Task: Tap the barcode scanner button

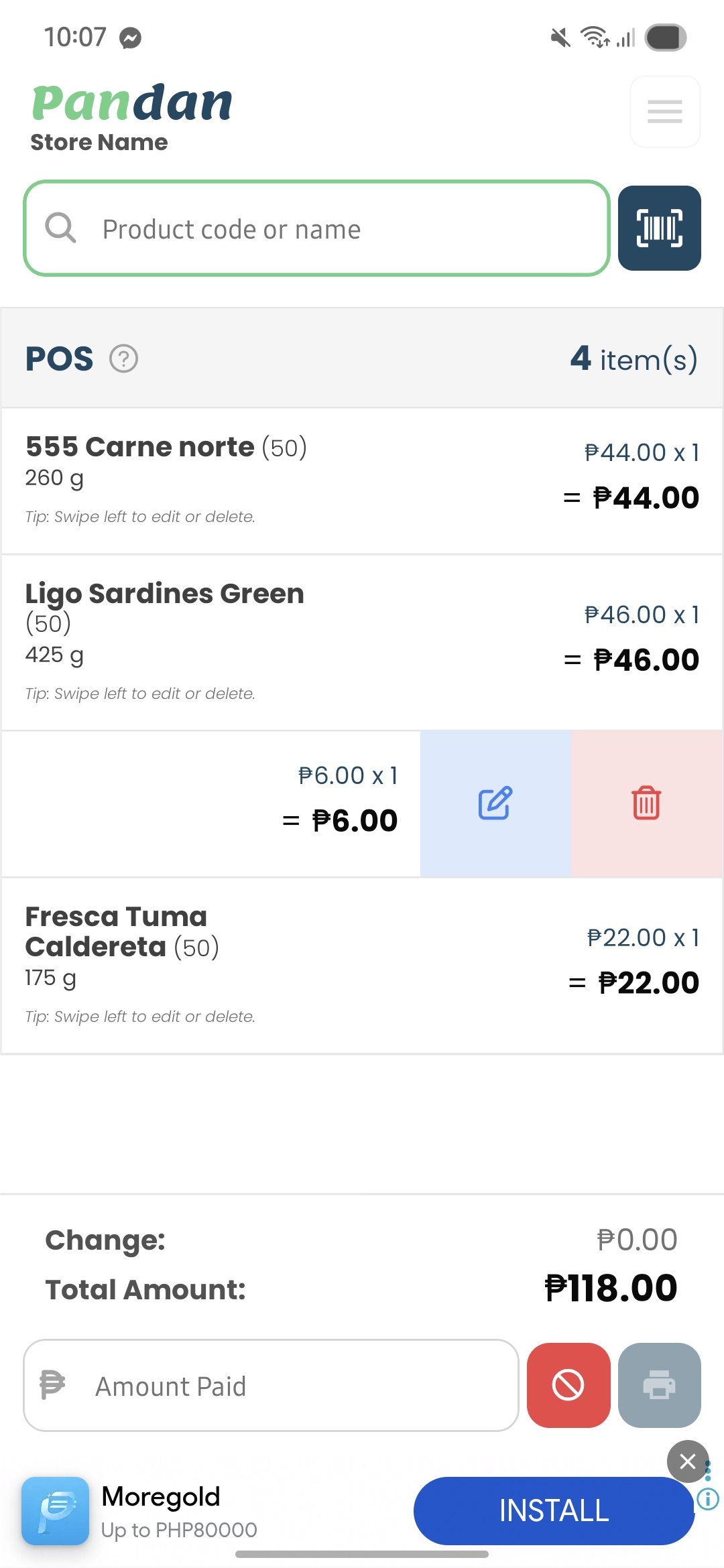Action: pyautogui.click(x=659, y=228)
